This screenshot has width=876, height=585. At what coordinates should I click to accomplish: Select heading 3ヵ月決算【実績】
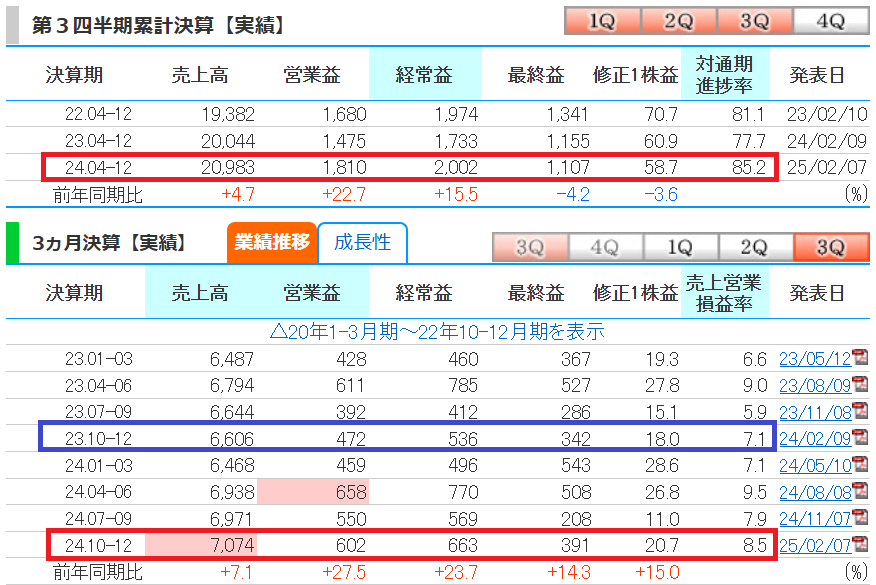coord(110,243)
